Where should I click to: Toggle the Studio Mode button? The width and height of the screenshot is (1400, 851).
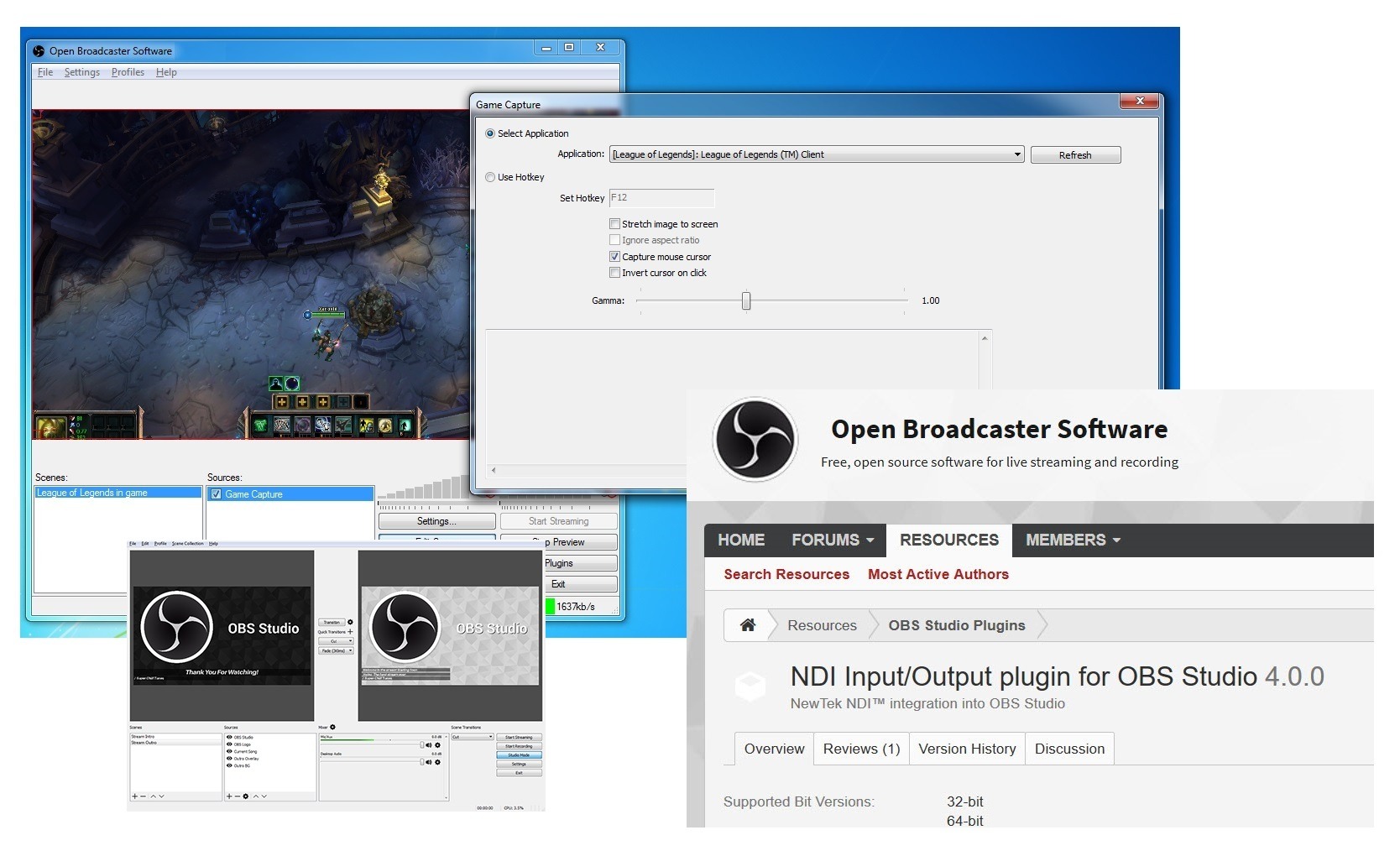(x=520, y=755)
